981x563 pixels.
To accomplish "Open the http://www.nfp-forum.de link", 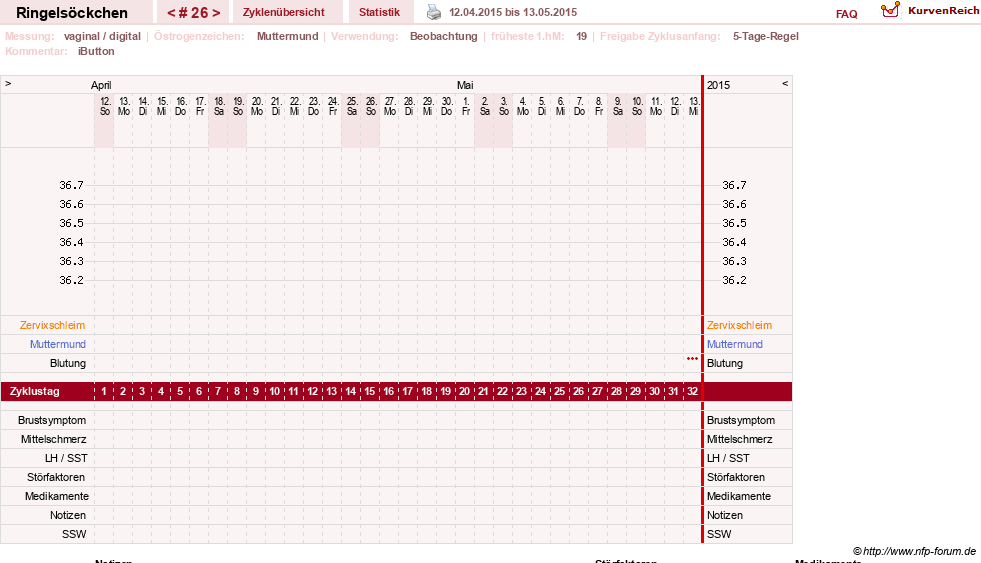I will 919,551.
